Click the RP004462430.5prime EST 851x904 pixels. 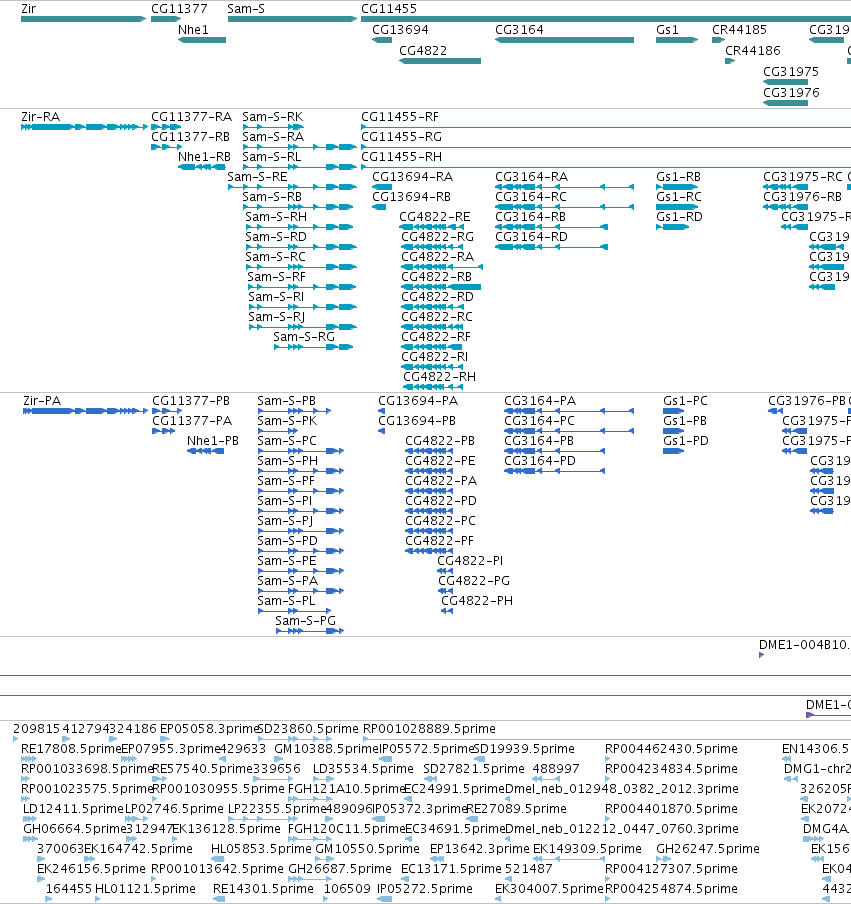point(608,759)
